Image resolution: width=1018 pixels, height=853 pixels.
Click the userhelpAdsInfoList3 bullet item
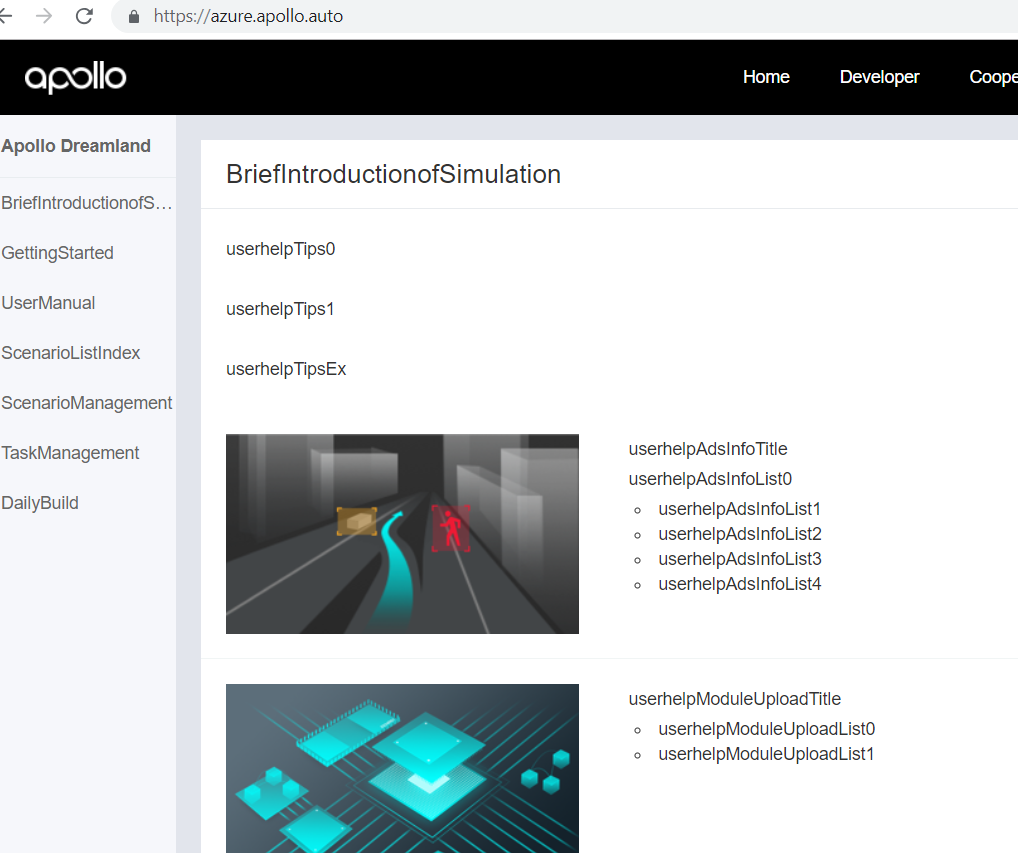click(740, 559)
